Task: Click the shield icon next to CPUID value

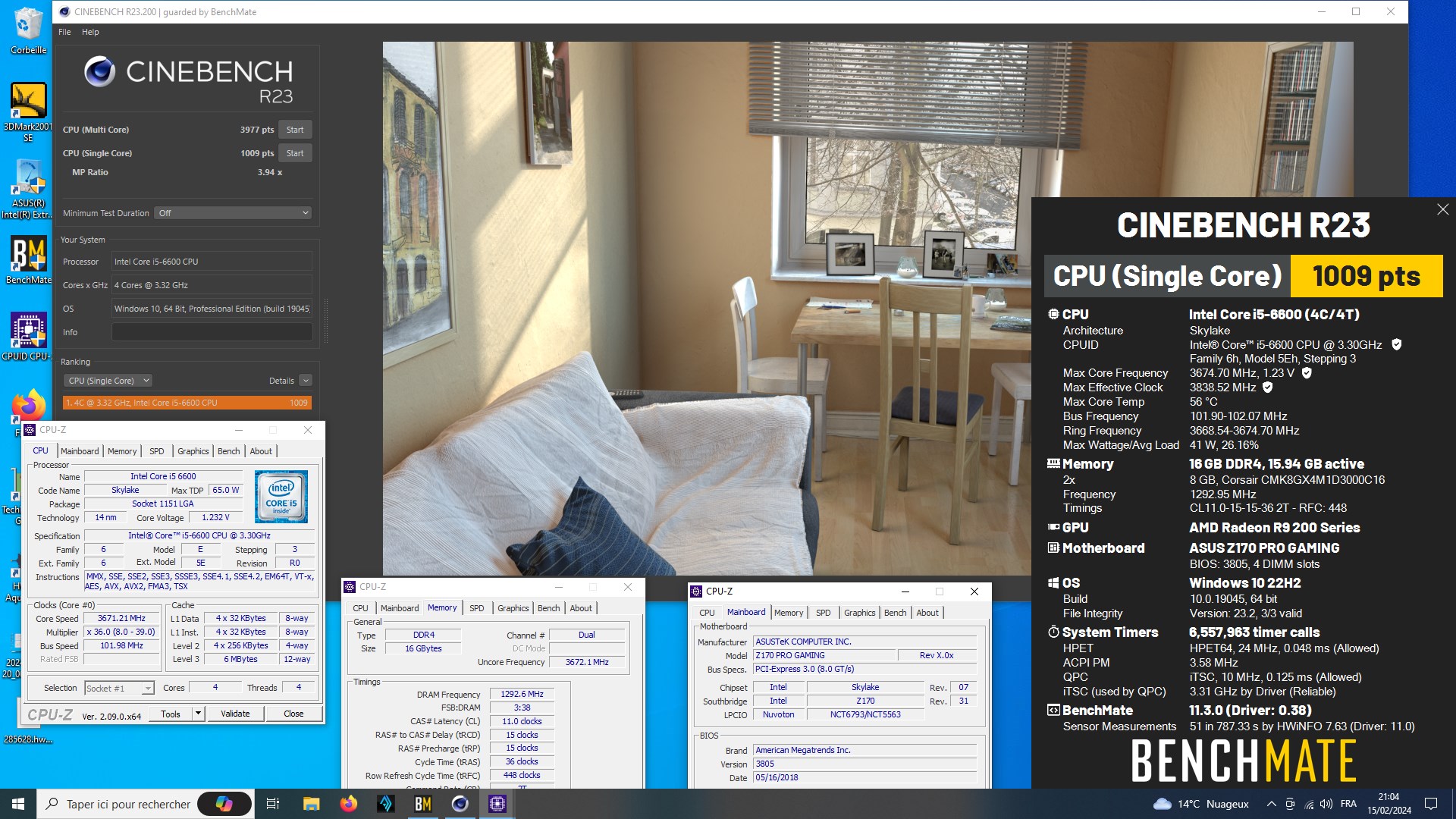Action: tap(1397, 344)
